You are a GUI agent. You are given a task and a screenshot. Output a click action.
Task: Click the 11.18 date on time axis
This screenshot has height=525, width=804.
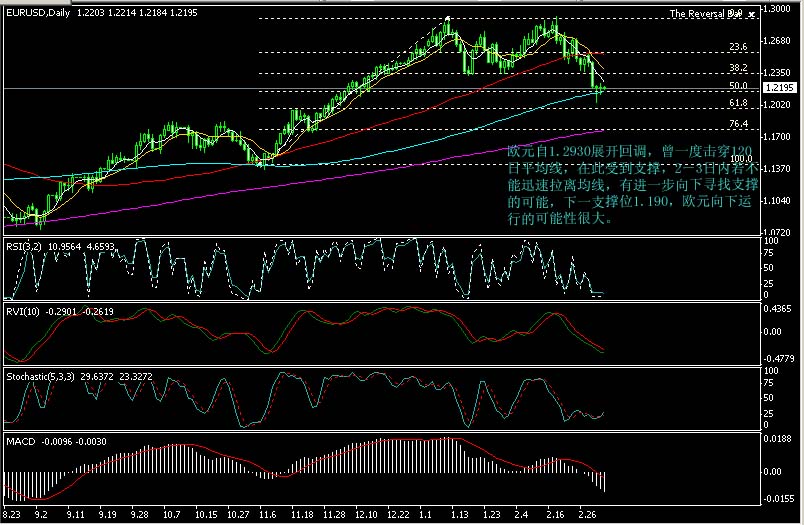pyautogui.click(x=302, y=514)
